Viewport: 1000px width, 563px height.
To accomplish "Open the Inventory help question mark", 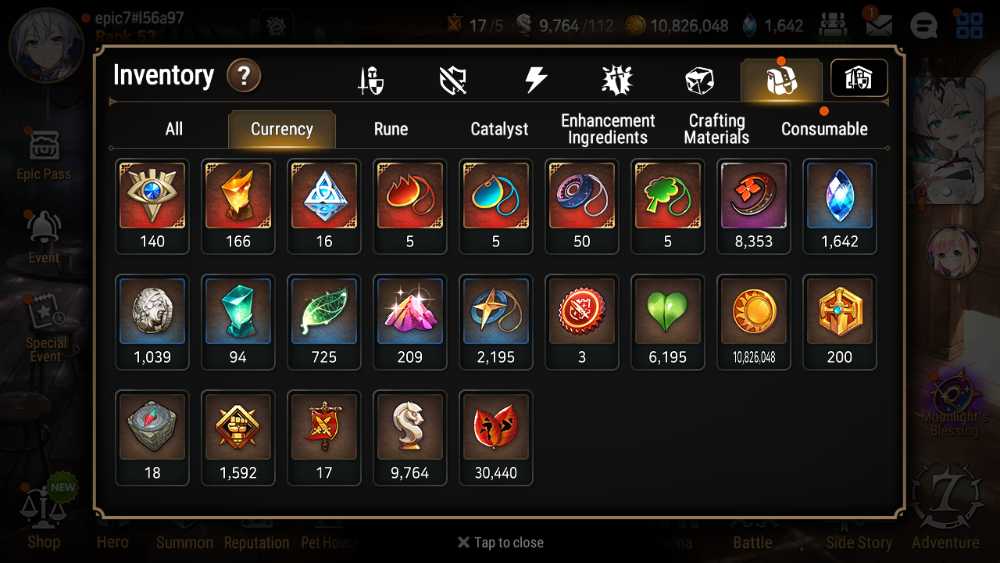I will [x=244, y=76].
